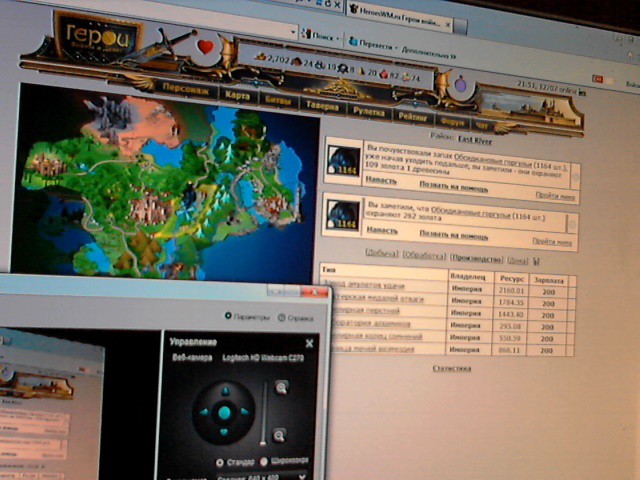The width and height of the screenshot is (640, 480).
Task: Click Позвать на помощь in second encounter
Action: tap(453, 235)
